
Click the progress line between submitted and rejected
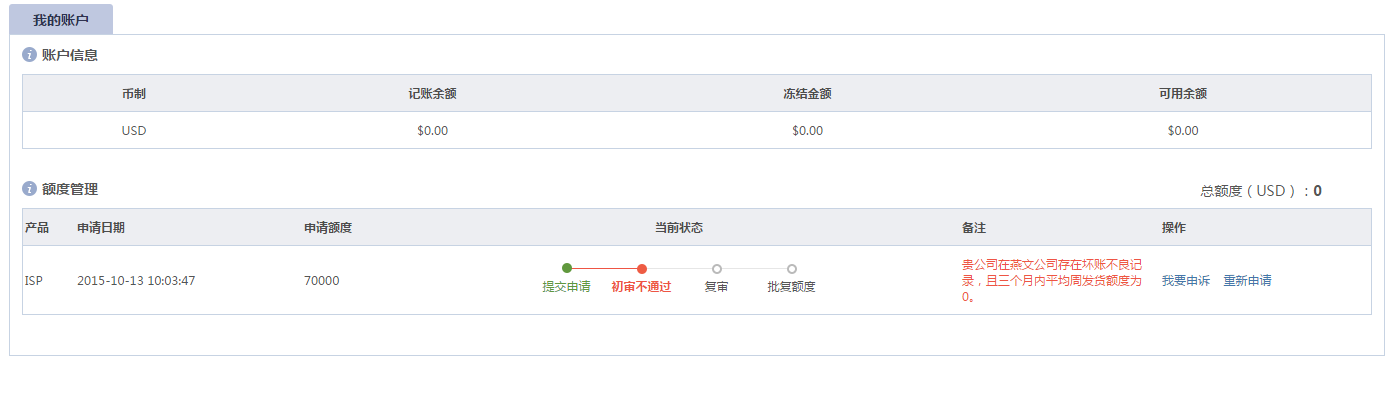click(604, 268)
